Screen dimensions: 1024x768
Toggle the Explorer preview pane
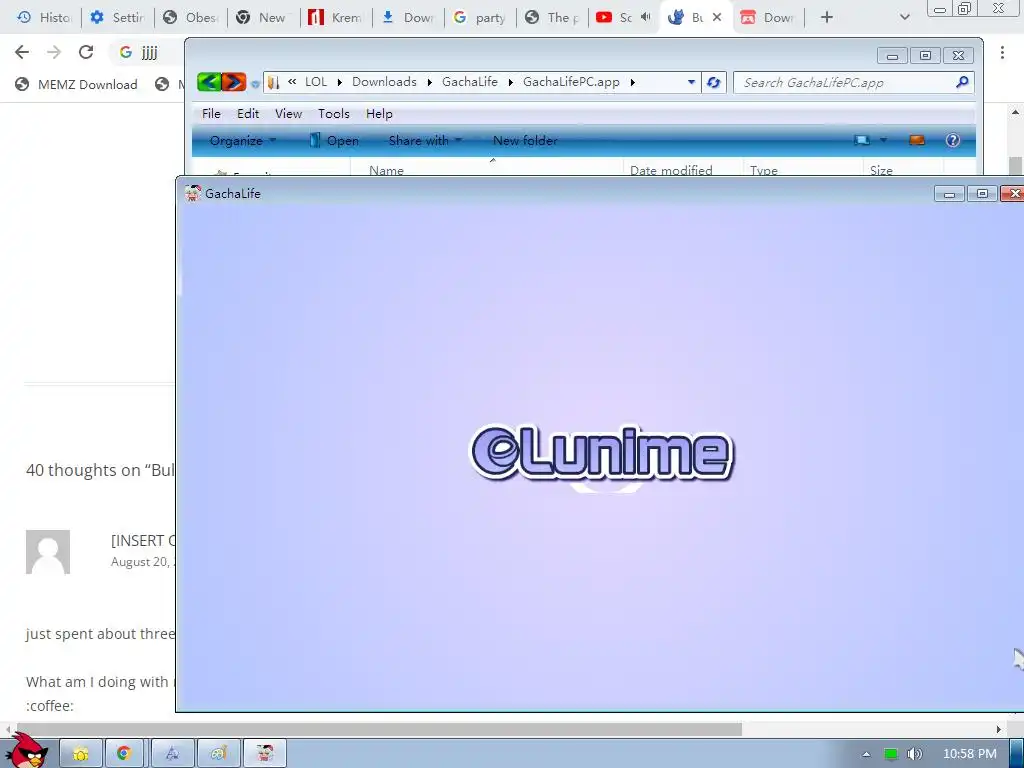coord(917,140)
